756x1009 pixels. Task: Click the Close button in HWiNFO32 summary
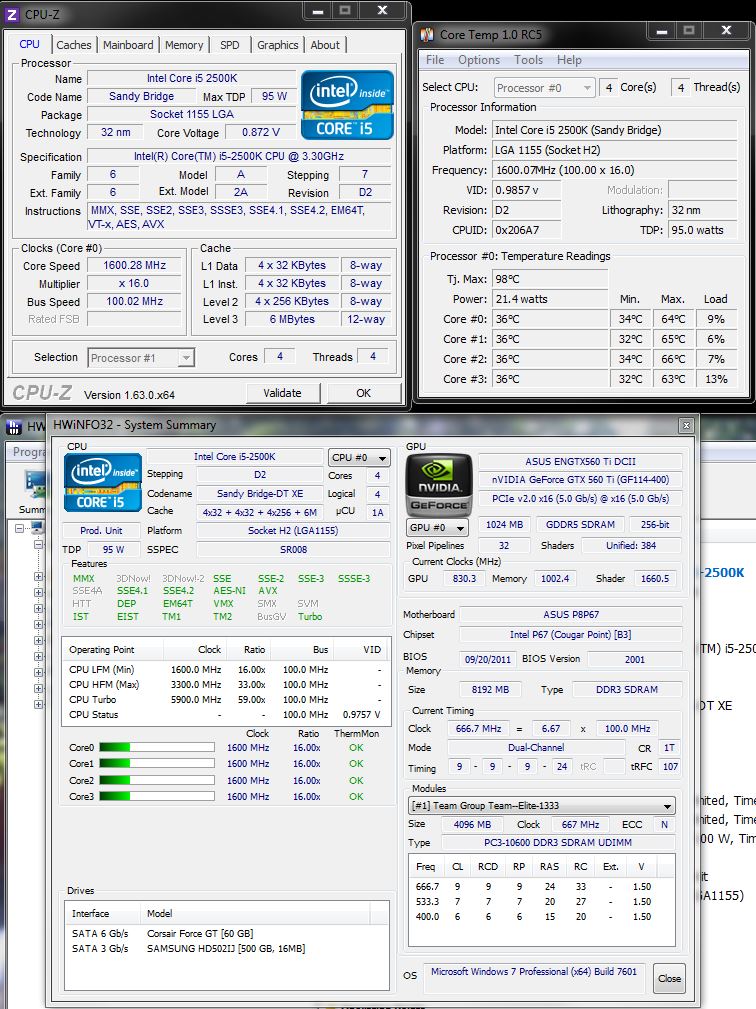point(669,978)
